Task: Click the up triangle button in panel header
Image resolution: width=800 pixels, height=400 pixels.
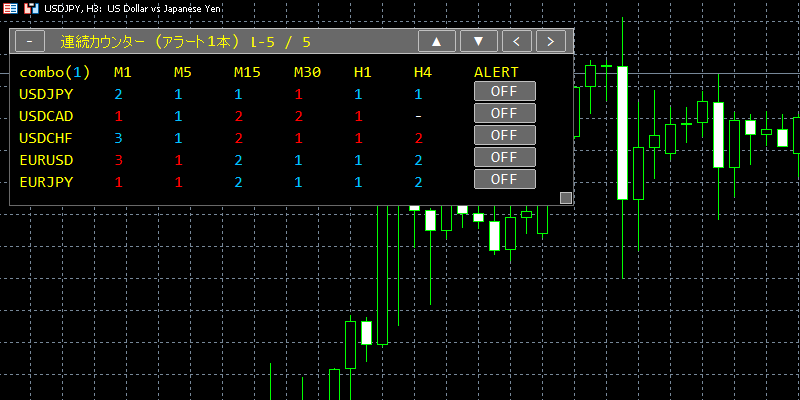Action: [437, 41]
